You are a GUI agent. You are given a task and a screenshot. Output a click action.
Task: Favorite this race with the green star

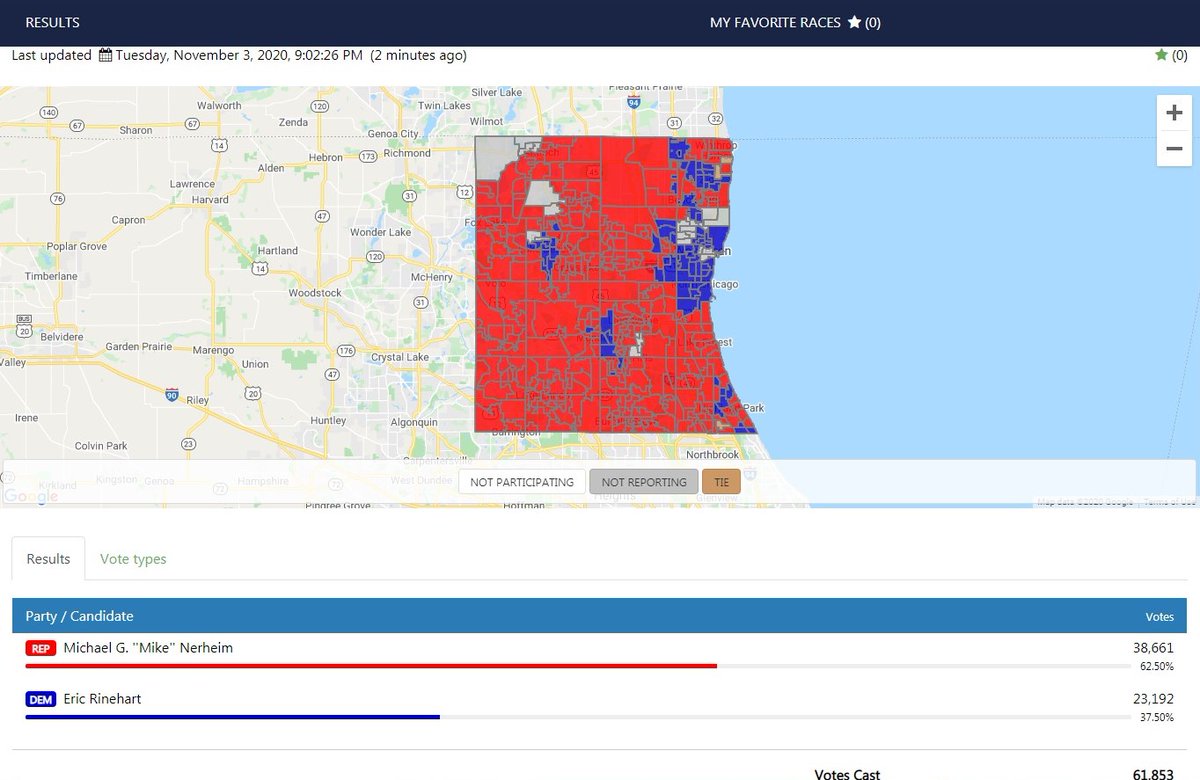[1161, 55]
